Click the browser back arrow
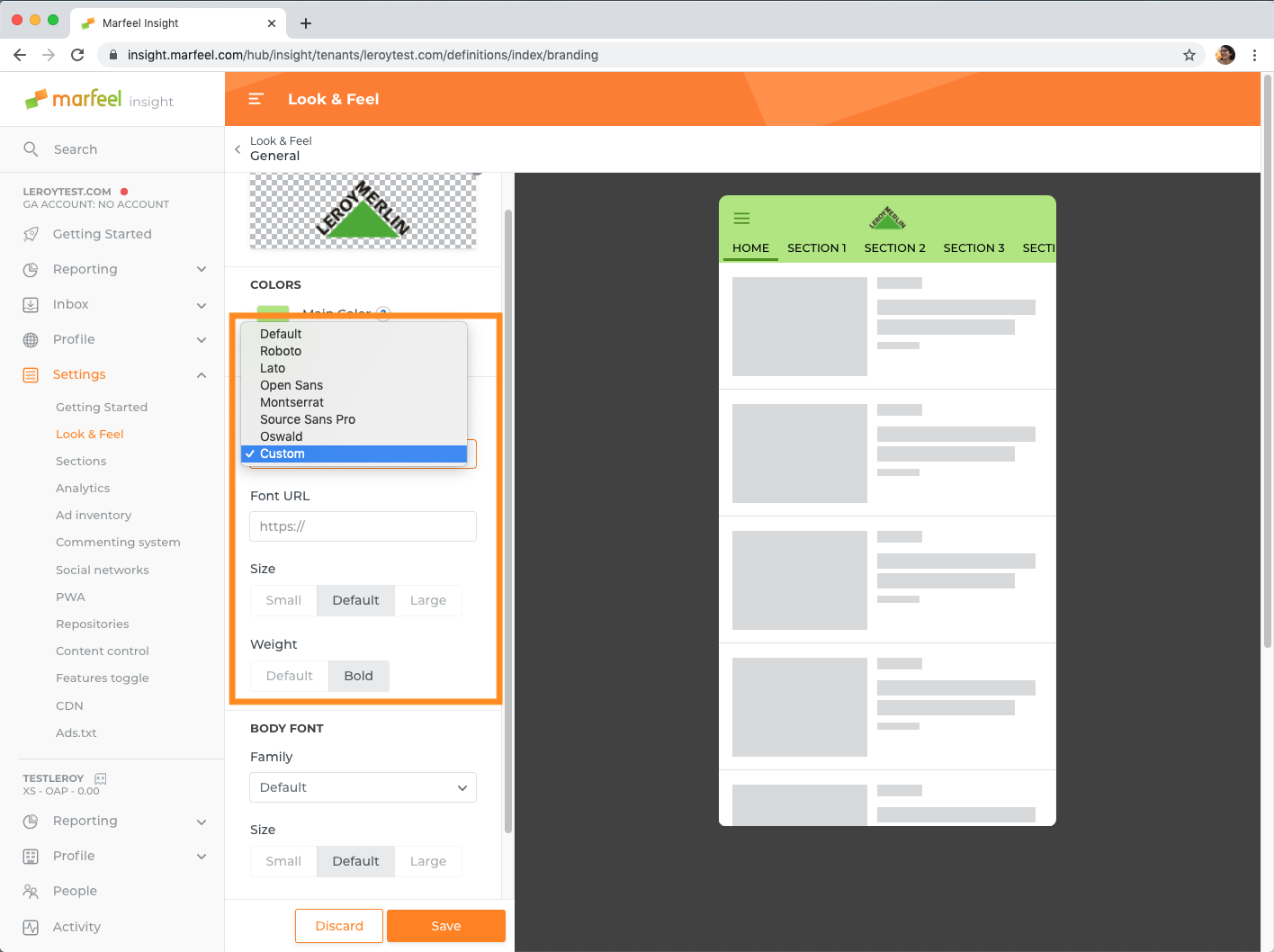This screenshot has width=1274, height=952. [x=20, y=55]
